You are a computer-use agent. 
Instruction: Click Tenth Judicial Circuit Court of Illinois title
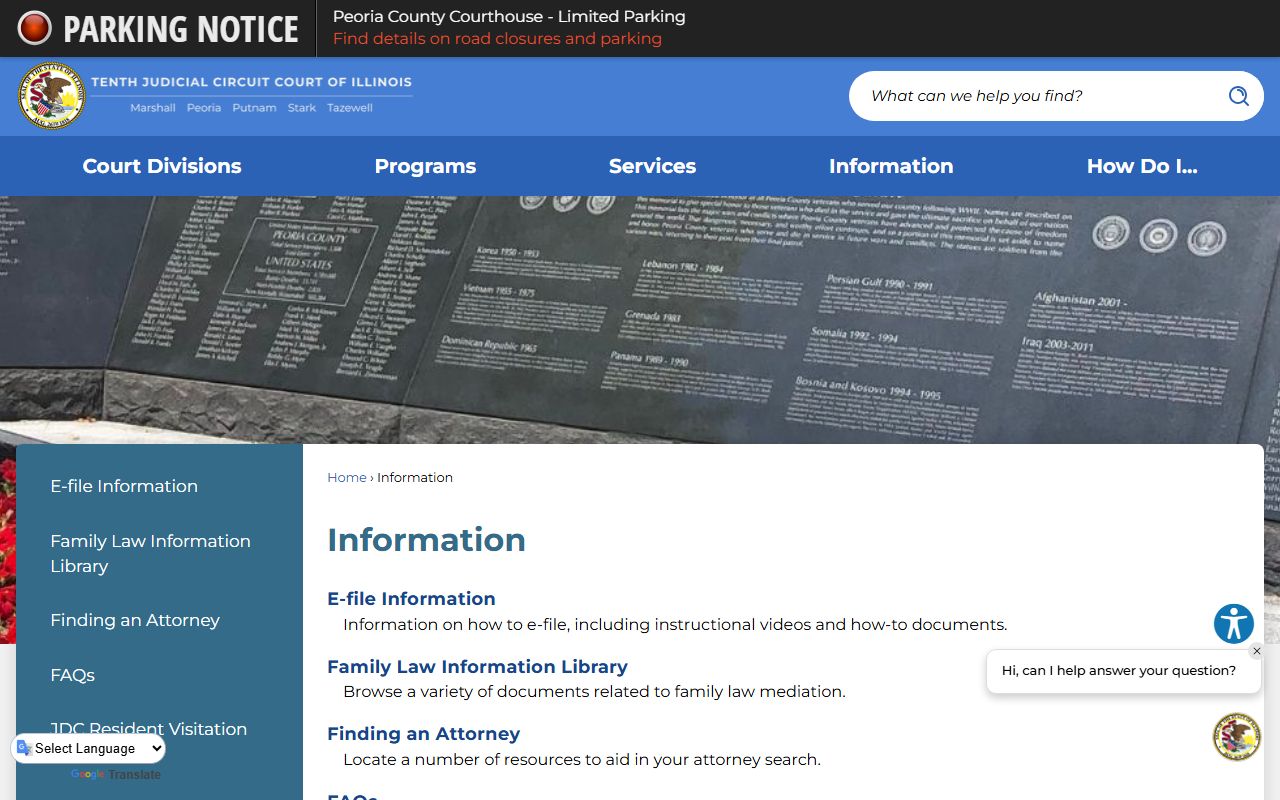[x=251, y=82]
